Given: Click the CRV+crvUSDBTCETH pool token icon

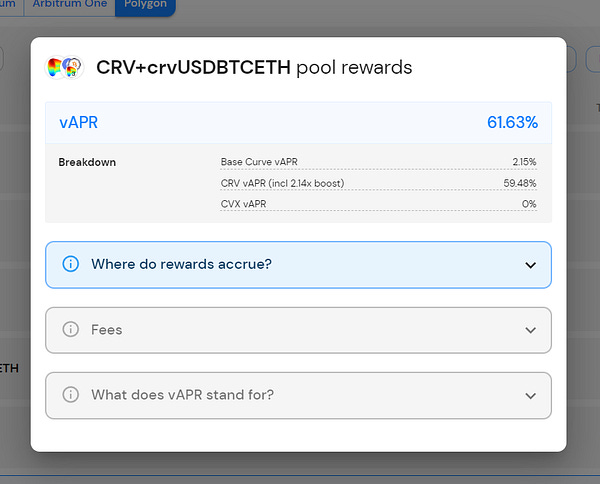Looking at the screenshot, I should click(x=64, y=67).
